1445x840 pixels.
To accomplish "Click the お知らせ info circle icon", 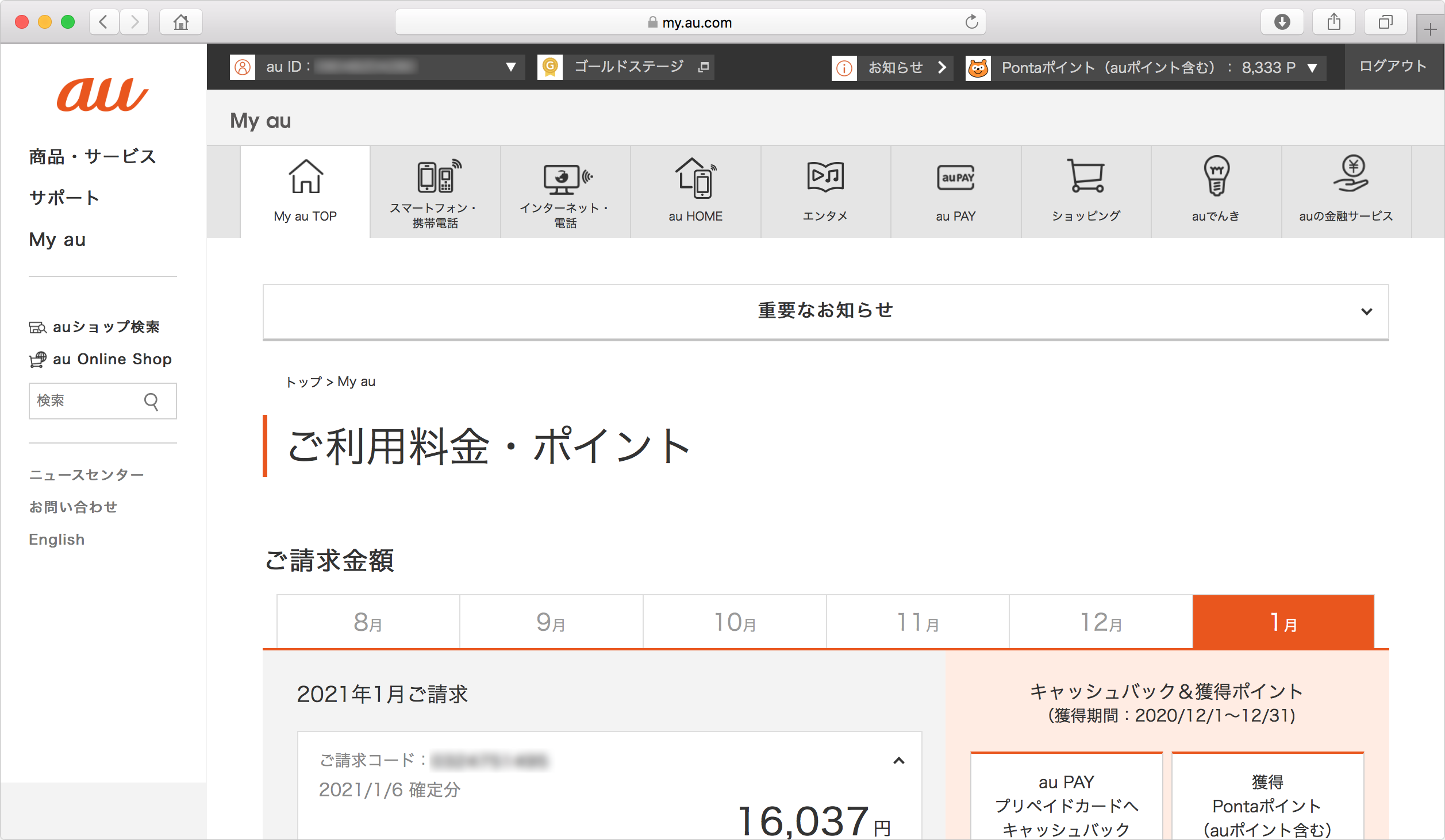I will pyautogui.click(x=844, y=68).
